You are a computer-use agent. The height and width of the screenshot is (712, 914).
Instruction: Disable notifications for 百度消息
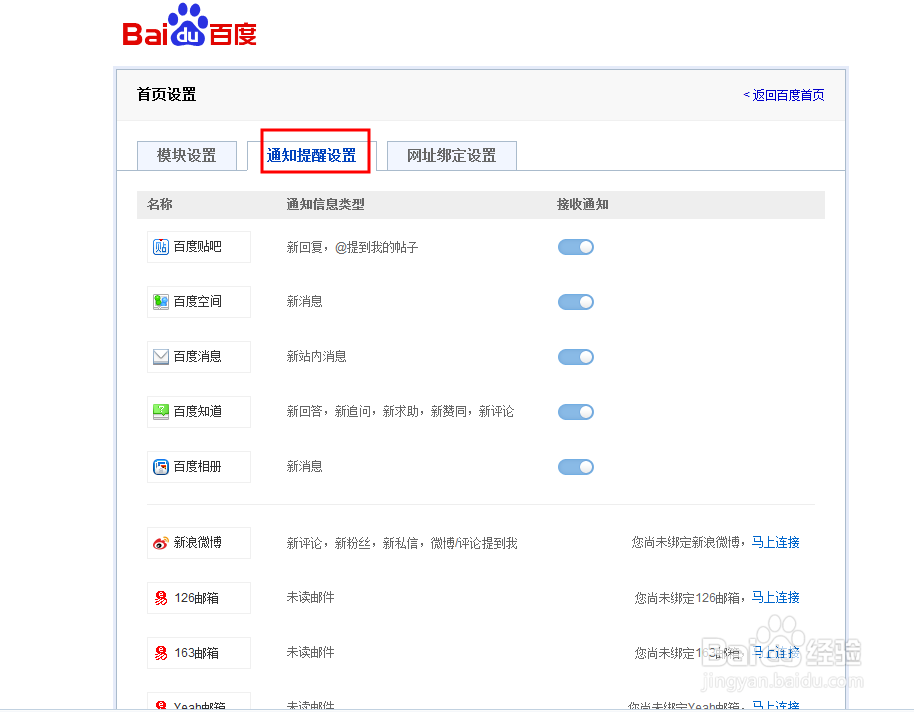[x=576, y=357]
